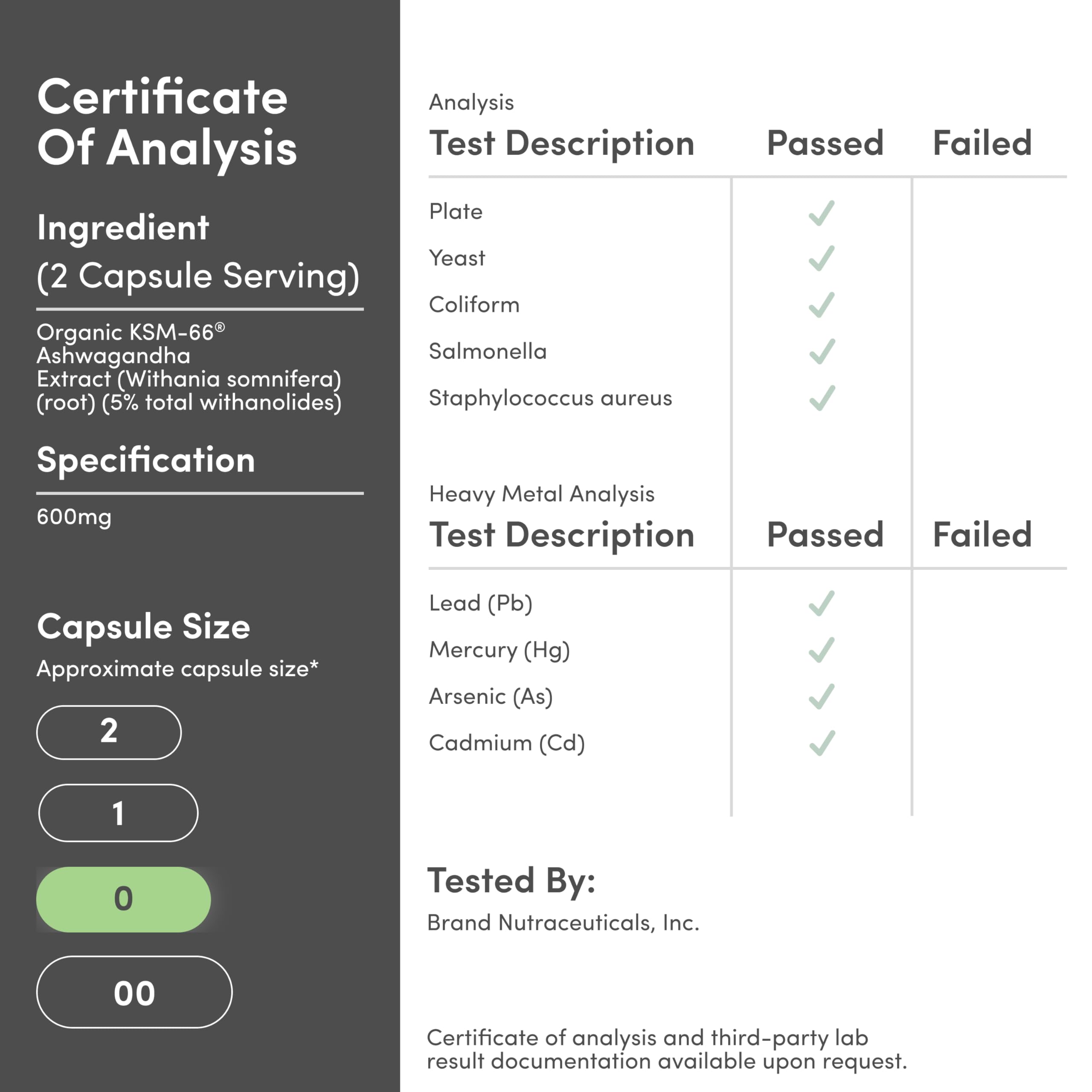Click the Coliform passed checkmark

(821, 305)
